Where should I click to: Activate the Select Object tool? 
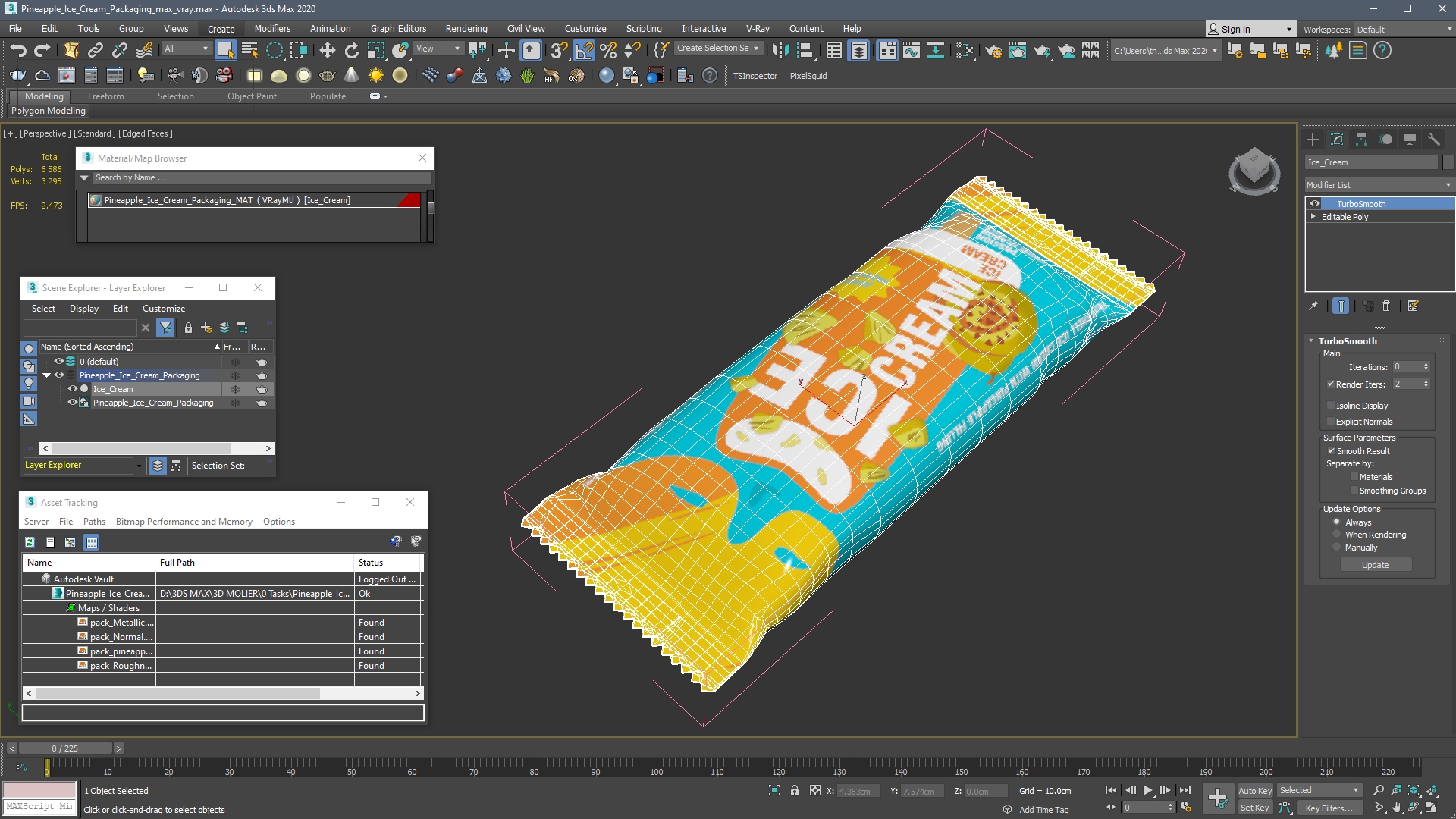click(x=225, y=51)
